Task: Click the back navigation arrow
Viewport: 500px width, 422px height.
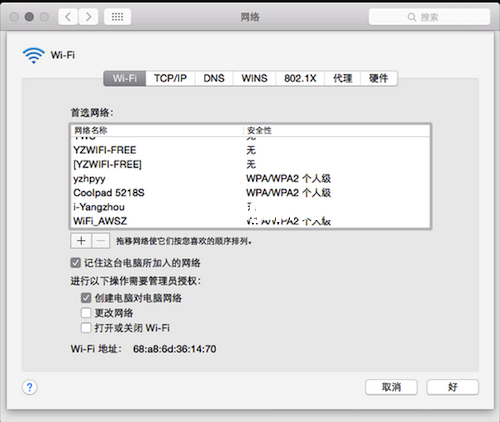Action: (68, 17)
